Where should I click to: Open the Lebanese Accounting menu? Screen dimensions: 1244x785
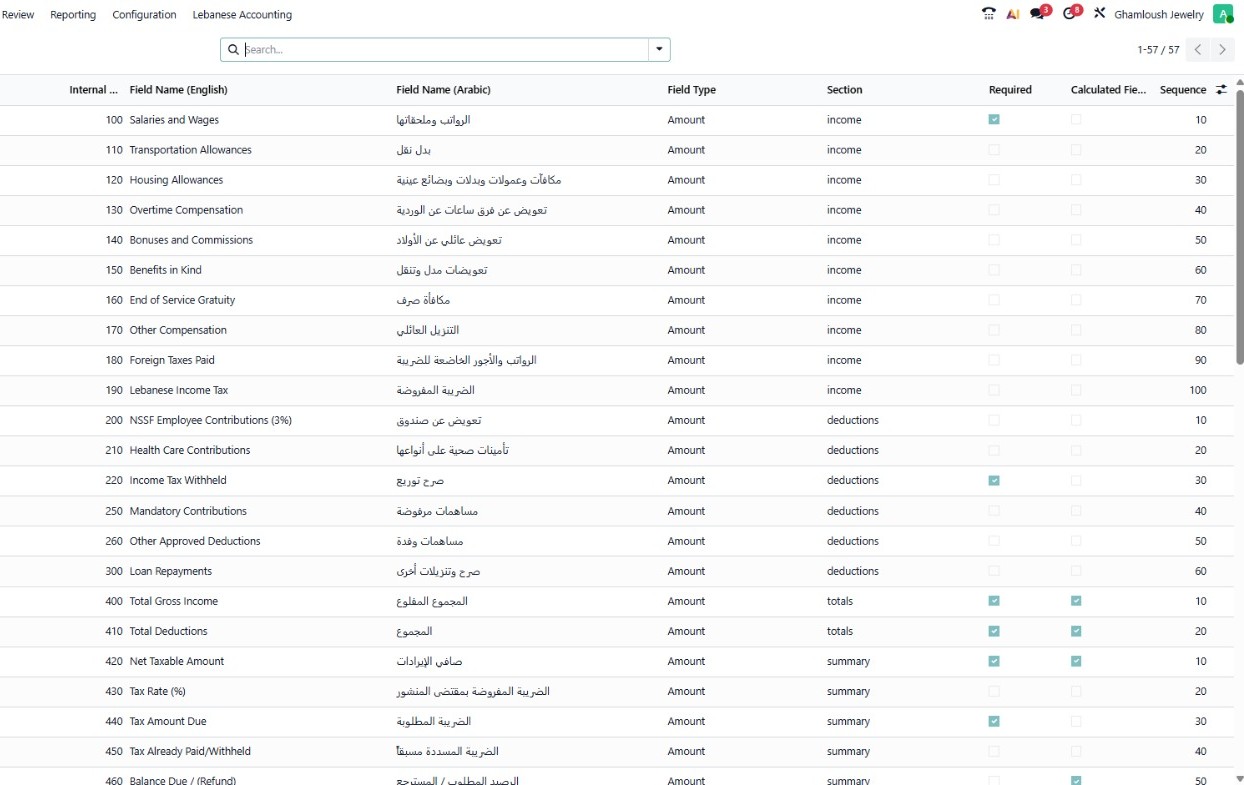click(242, 15)
